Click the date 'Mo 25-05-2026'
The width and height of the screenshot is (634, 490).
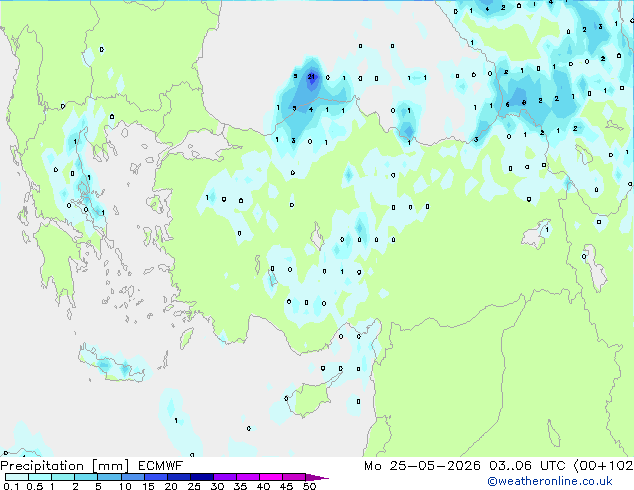pyautogui.click(x=422, y=466)
